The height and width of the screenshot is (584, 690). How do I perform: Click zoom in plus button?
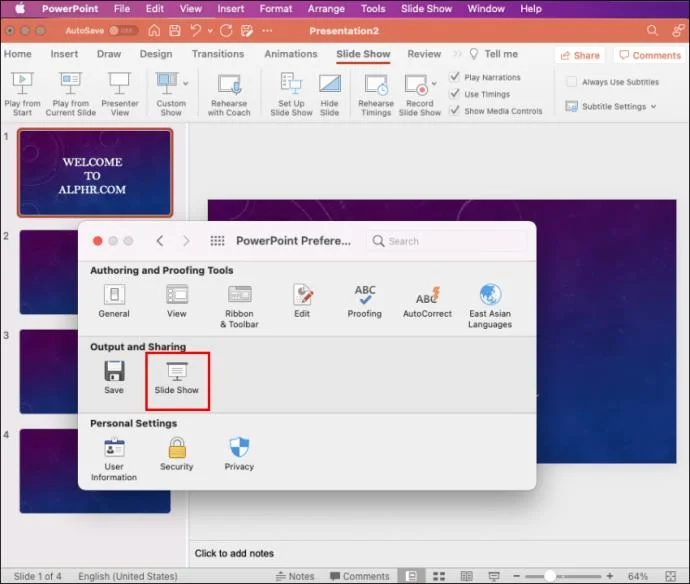click(x=610, y=576)
